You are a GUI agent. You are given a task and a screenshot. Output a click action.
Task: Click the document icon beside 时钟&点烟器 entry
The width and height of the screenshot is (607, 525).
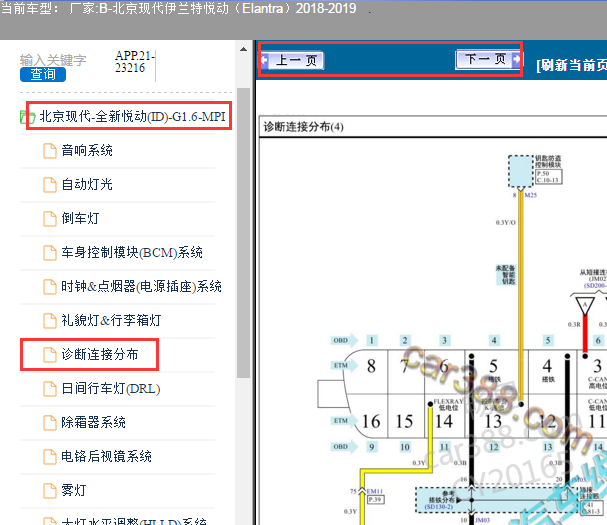[x=50, y=287]
